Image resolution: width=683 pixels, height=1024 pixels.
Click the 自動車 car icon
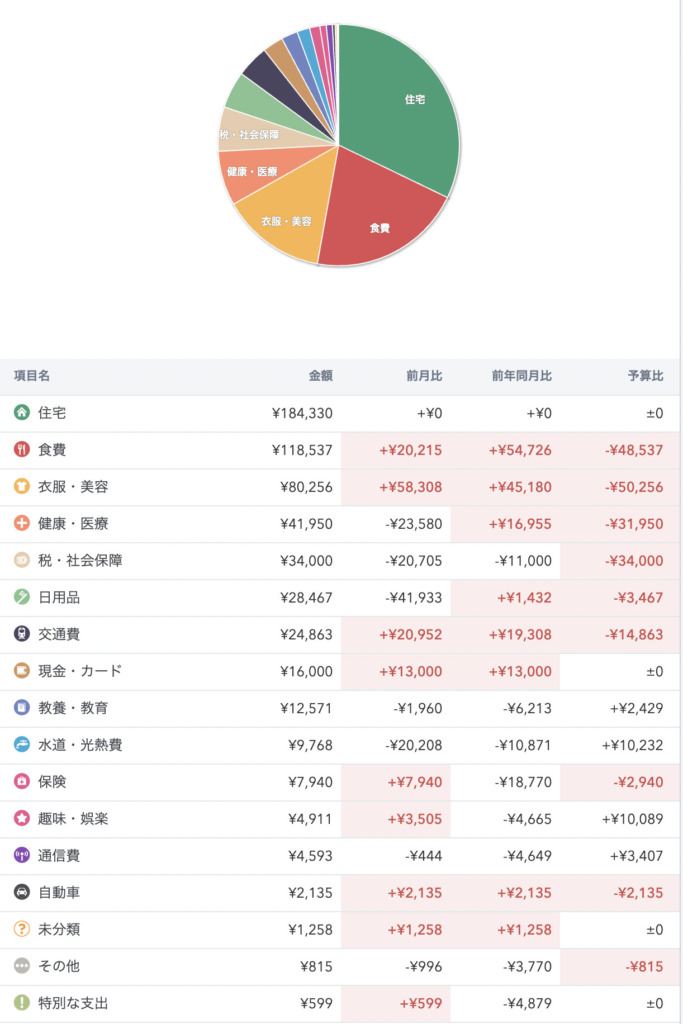pyautogui.click(x=22, y=893)
